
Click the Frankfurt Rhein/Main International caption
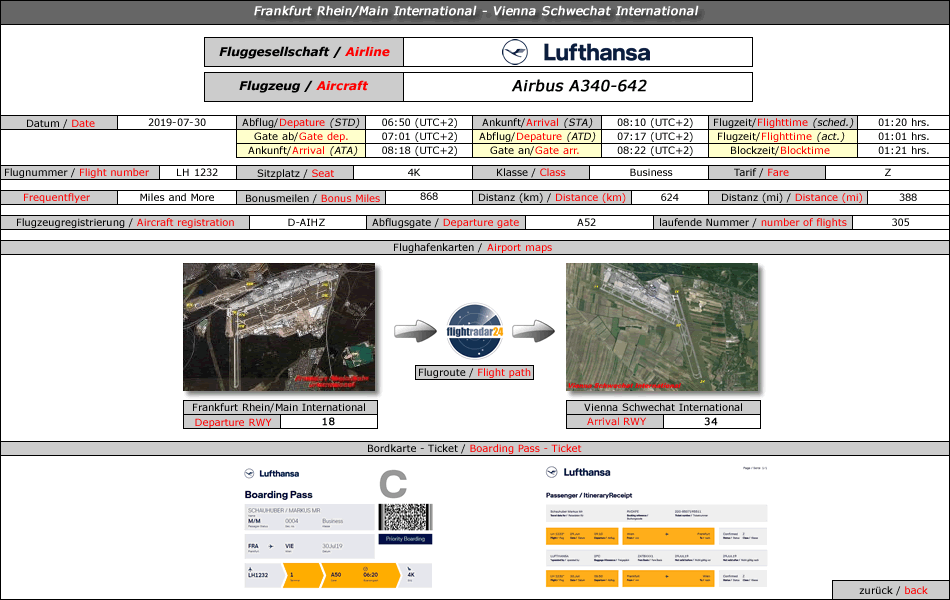pos(280,407)
